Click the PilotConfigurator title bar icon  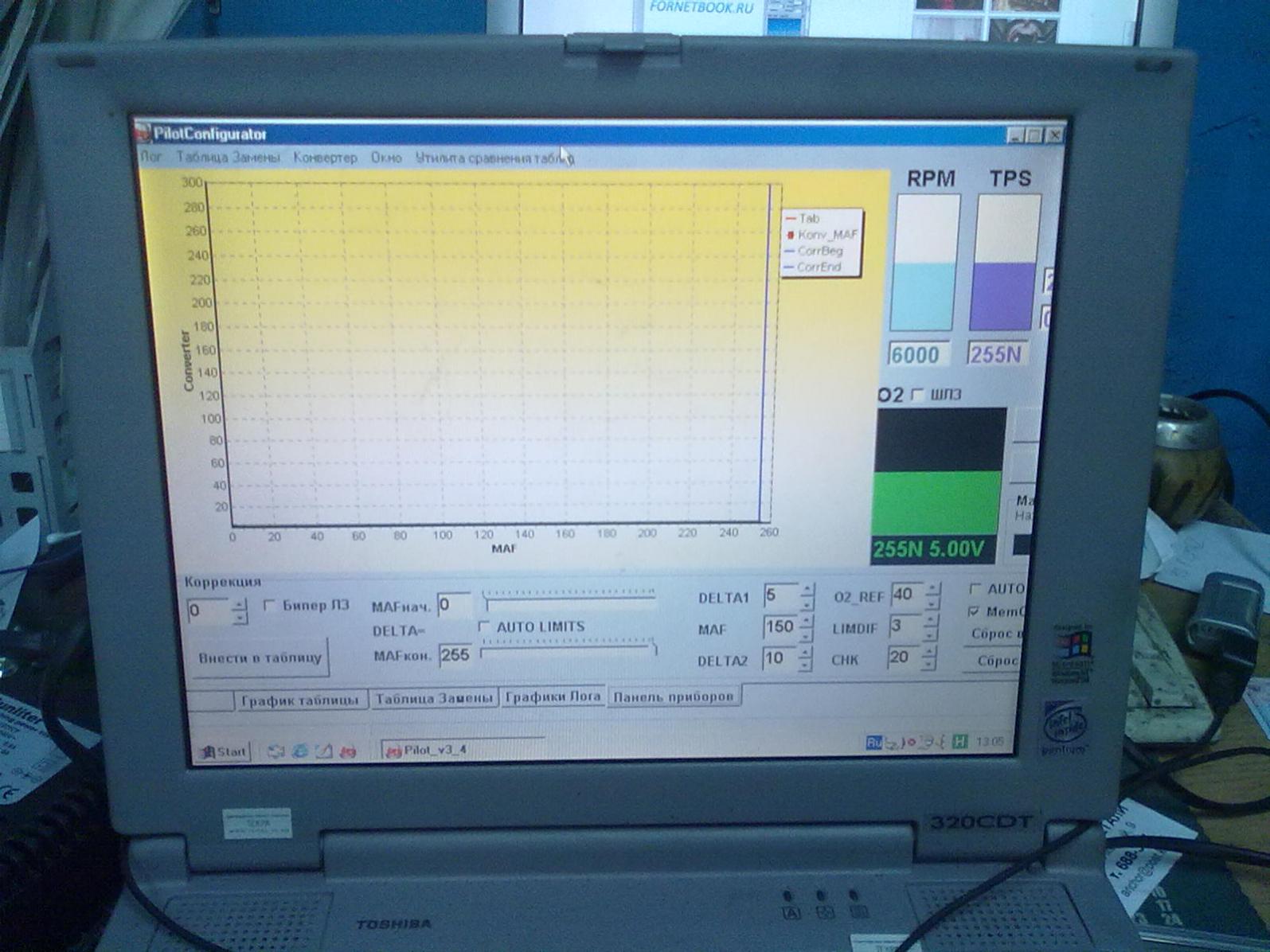143,132
